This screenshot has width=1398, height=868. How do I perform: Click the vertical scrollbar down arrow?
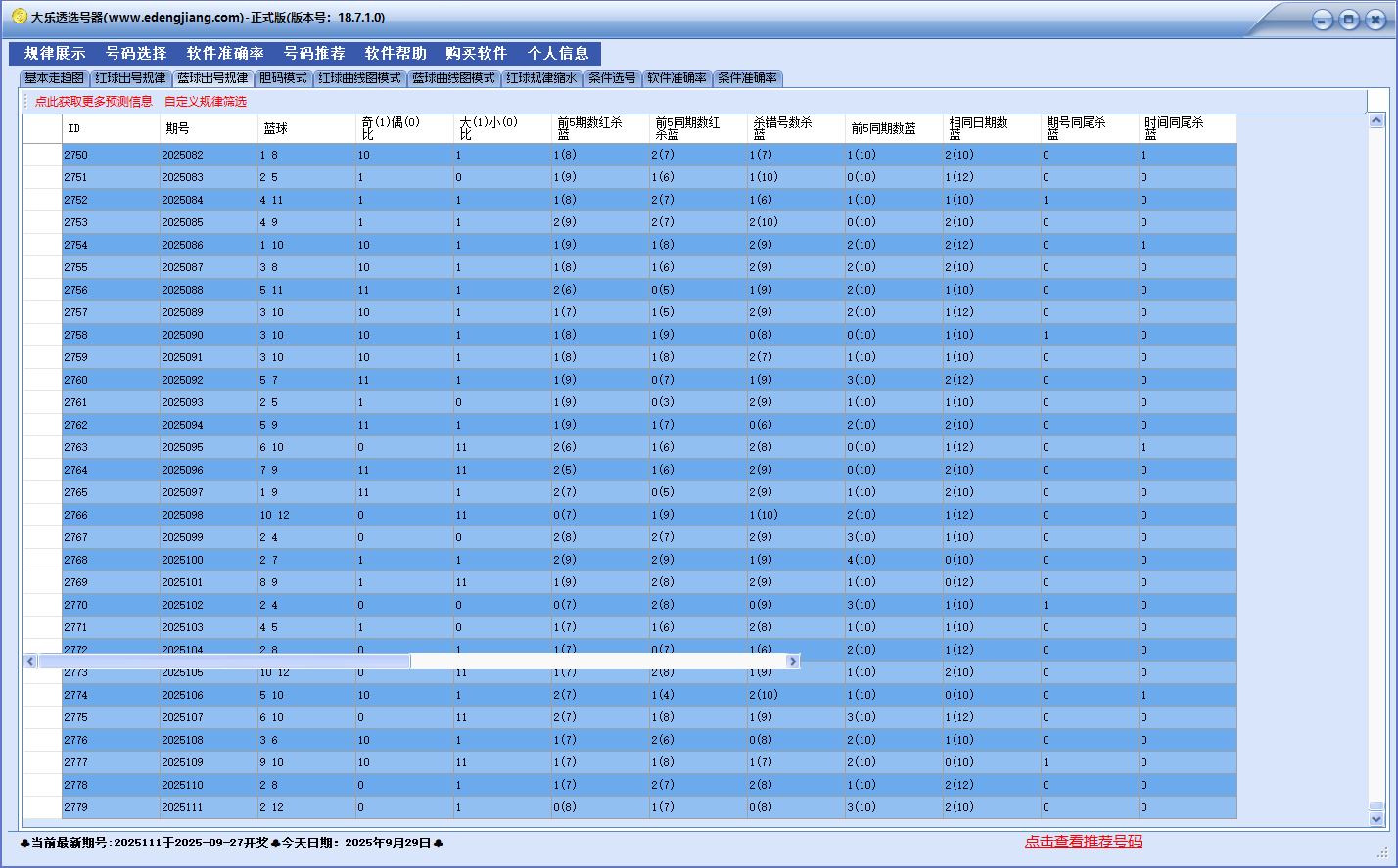[1376, 818]
